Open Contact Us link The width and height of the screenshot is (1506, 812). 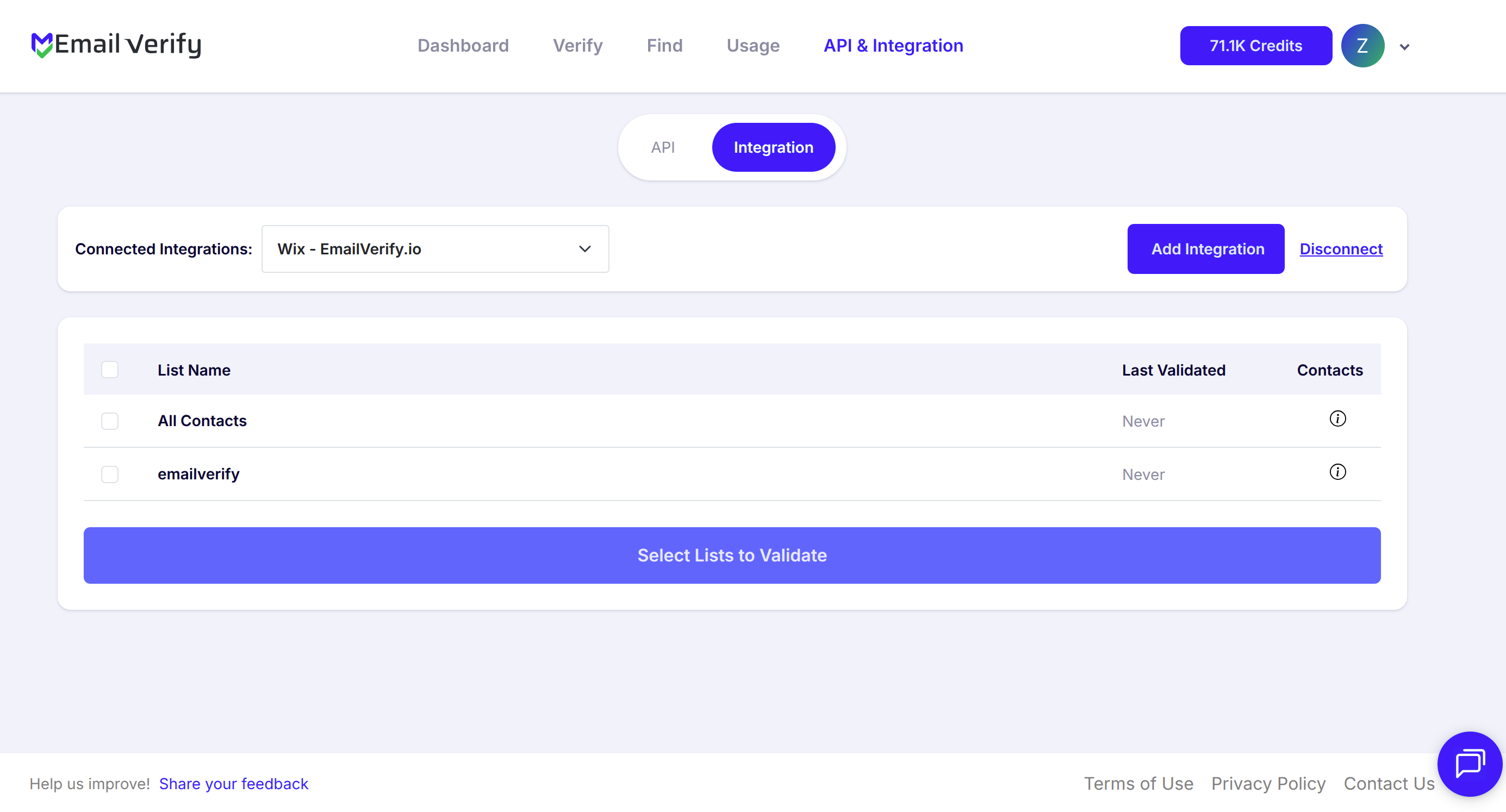tap(1389, 783)
